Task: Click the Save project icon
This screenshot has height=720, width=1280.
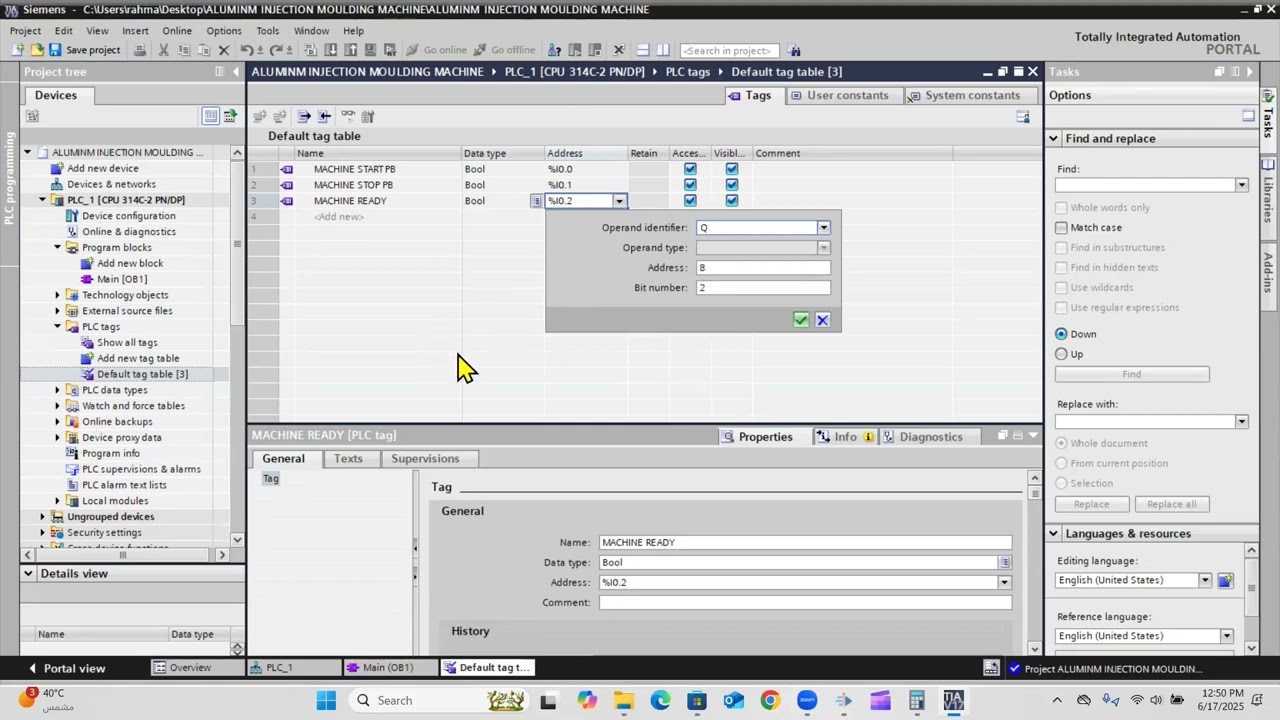Action: click(x=56, y=50)
